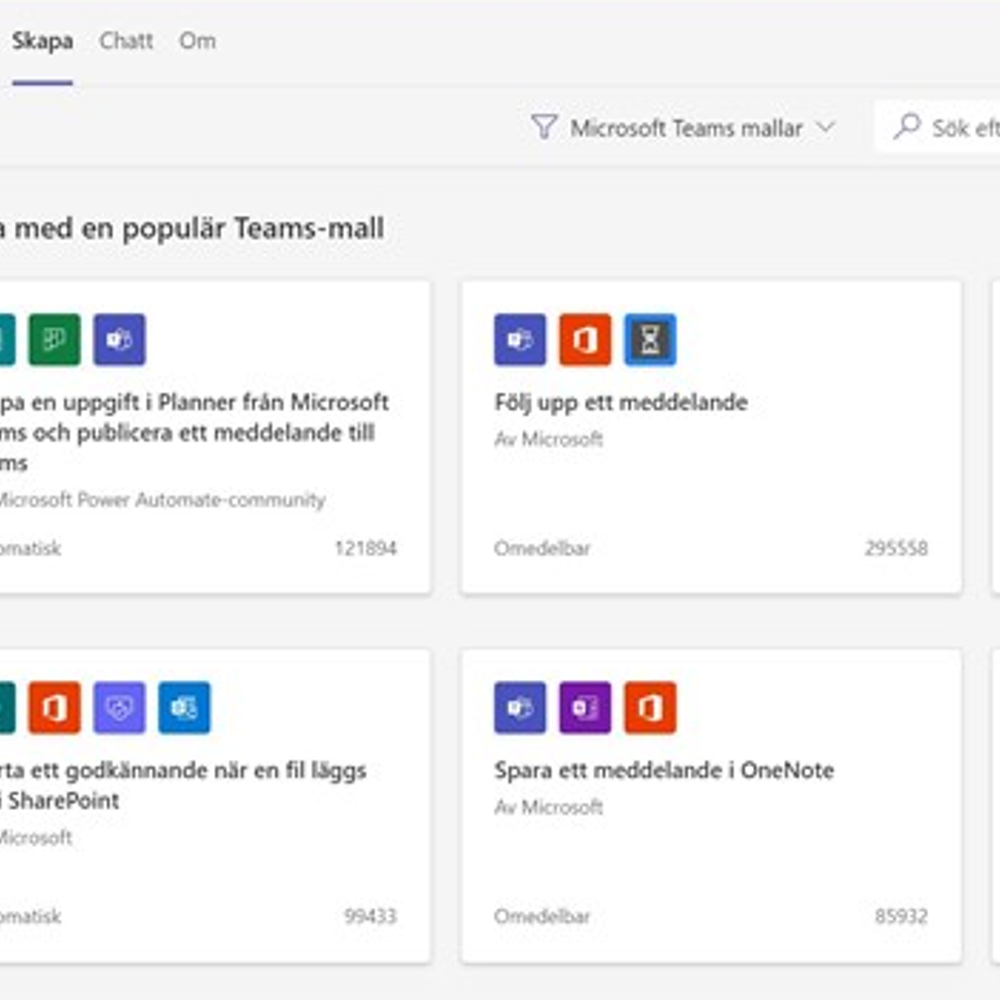Click the filter funnel icon
The image size is (1000, 1000).
tap(544, 127)
